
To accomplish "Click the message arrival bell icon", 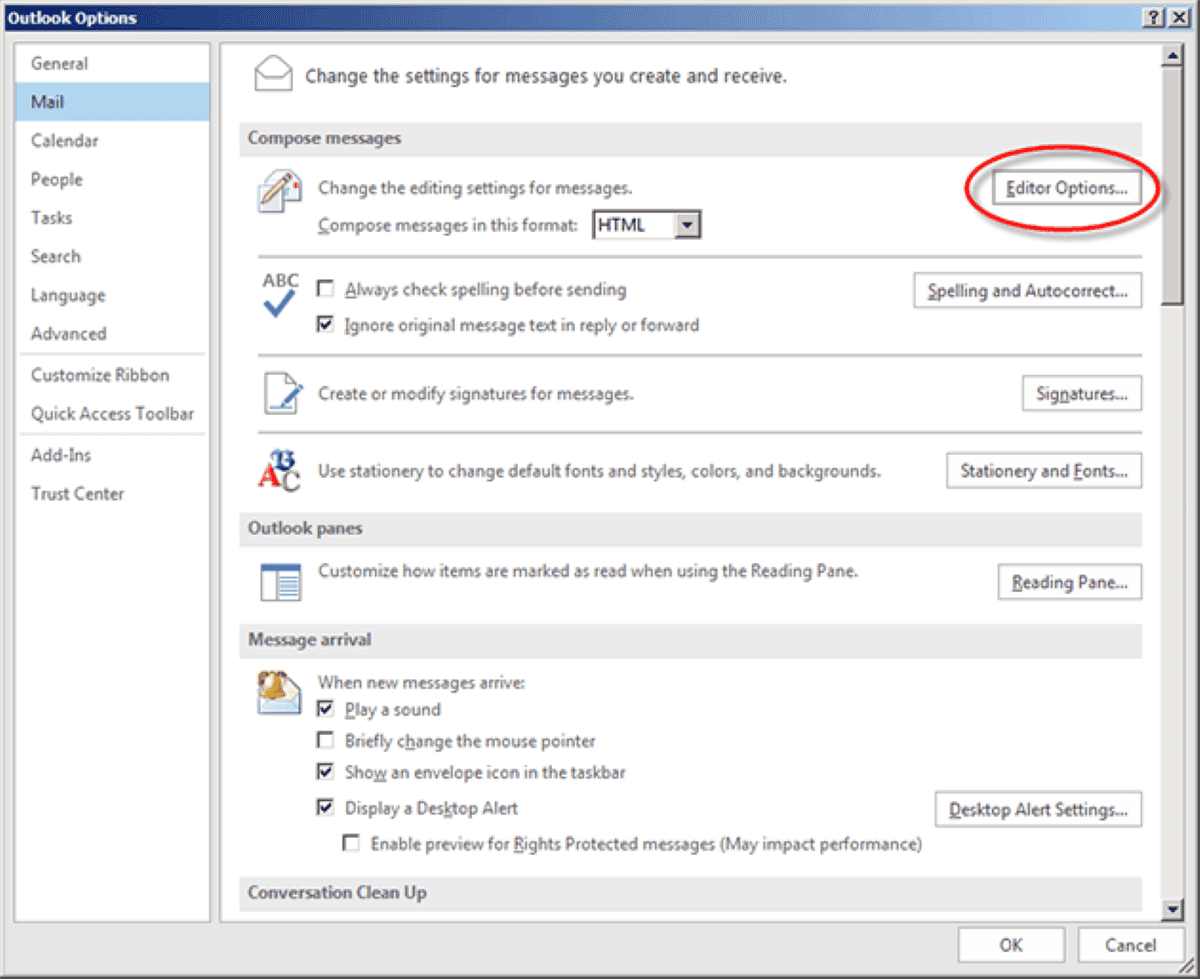I will point(279,692).
